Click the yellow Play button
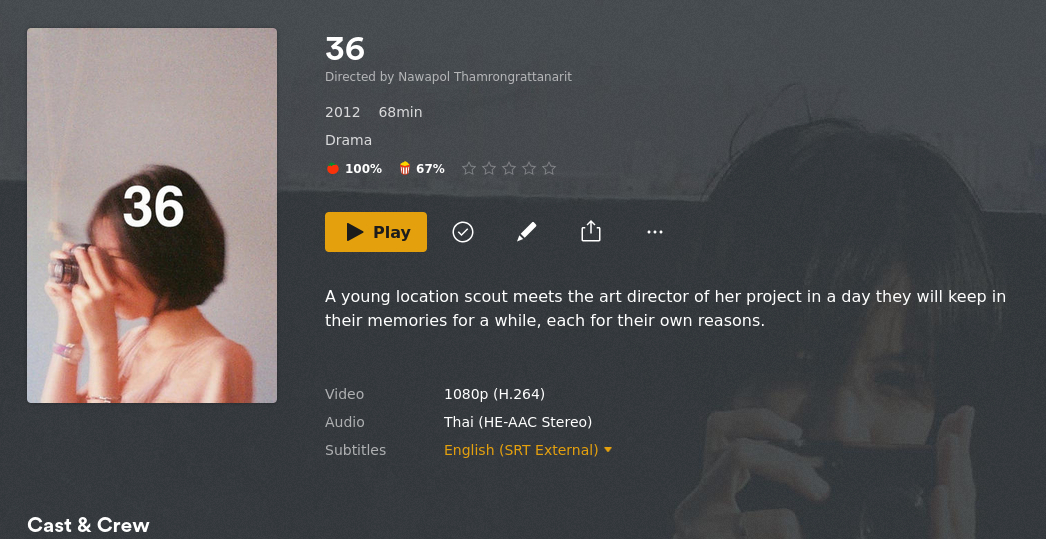The width and height of the screenshot is (1046, 539). (x=376, y=232)
